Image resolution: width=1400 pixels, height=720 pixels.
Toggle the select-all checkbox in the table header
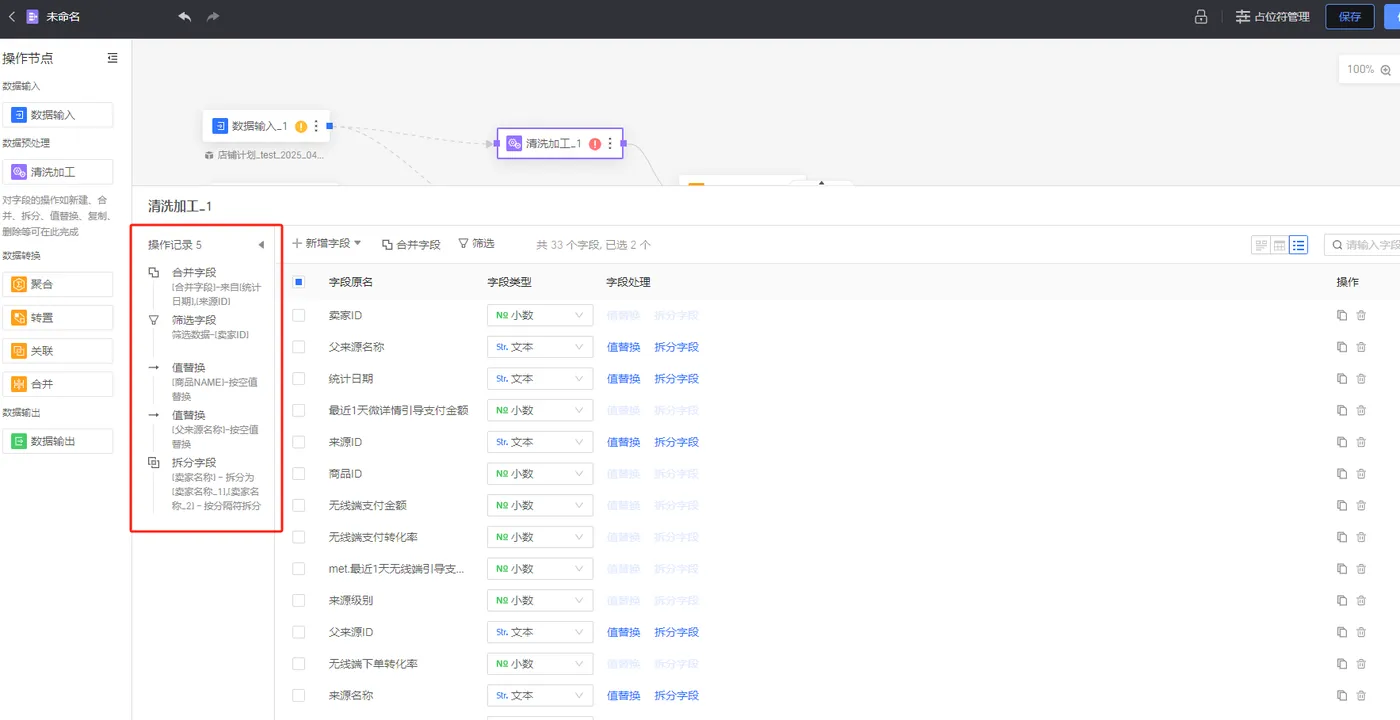(x=298, y=282)
